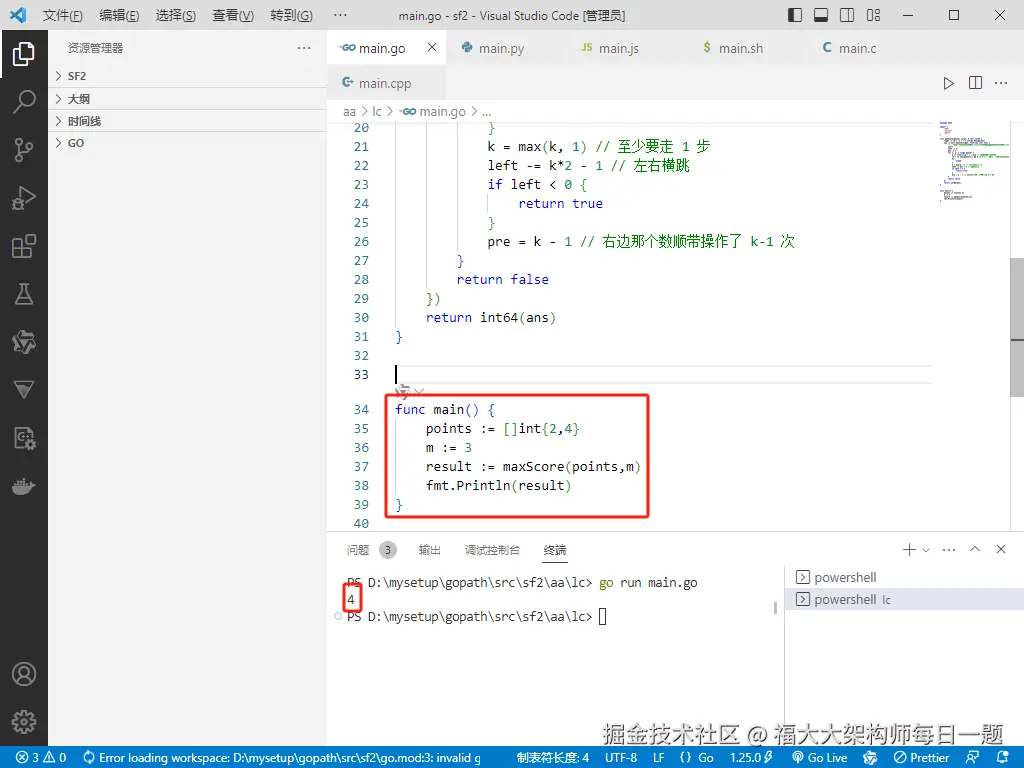Open the 输出 output panel tab

click(429, 550)
